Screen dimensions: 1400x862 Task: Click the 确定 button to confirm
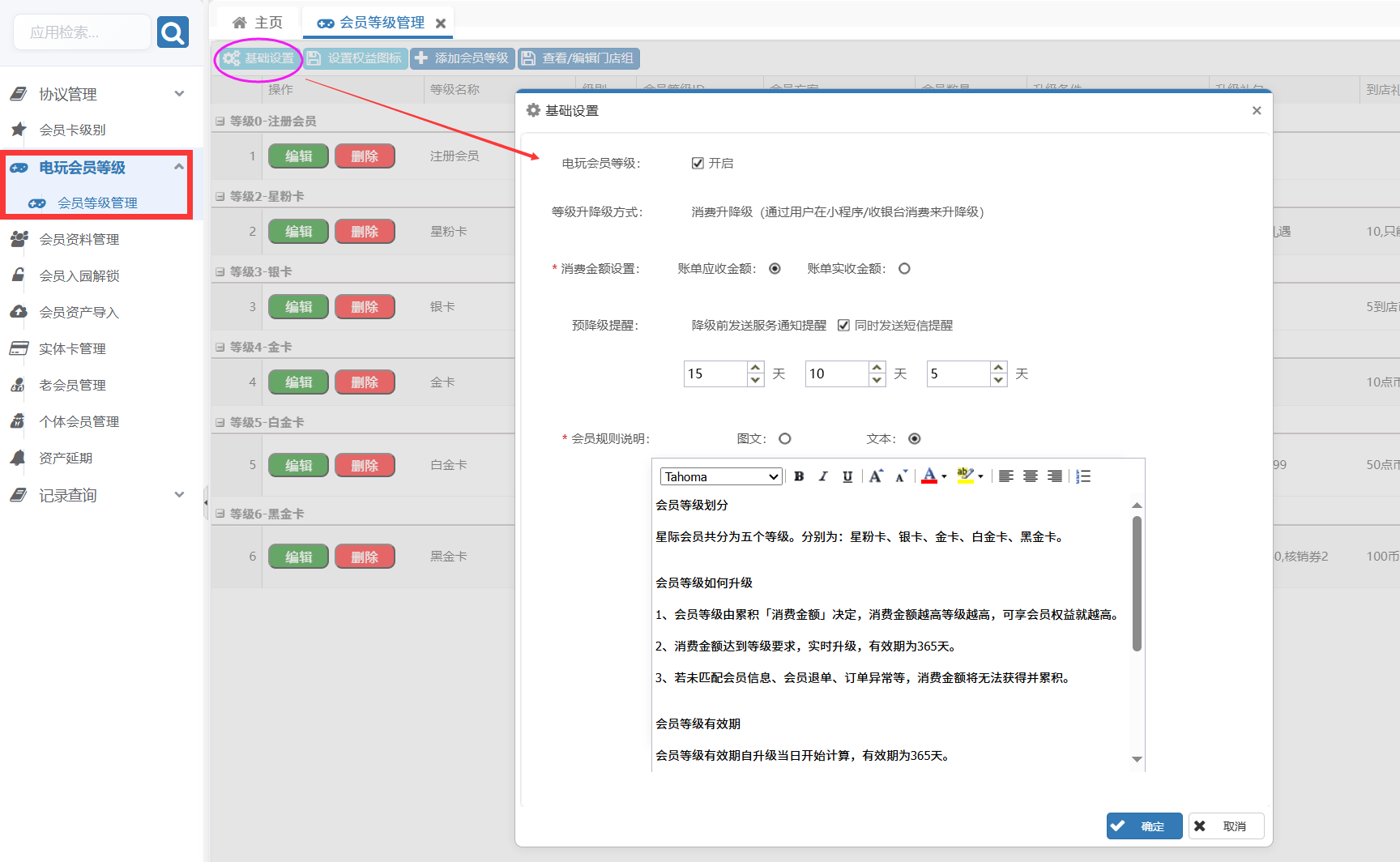1144,826
